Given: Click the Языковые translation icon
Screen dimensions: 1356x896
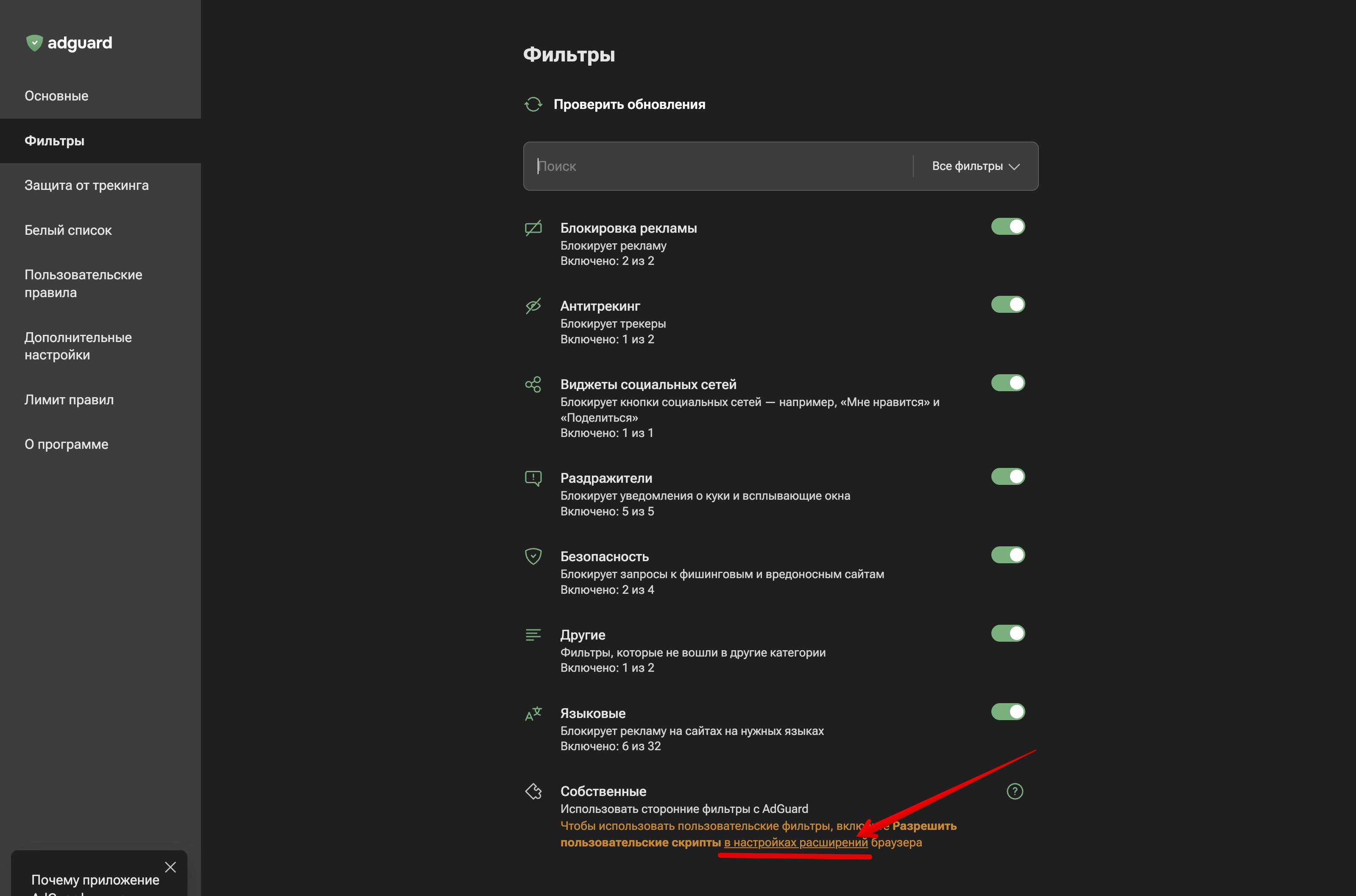Looking at the screenshot, I should point(533,714).
